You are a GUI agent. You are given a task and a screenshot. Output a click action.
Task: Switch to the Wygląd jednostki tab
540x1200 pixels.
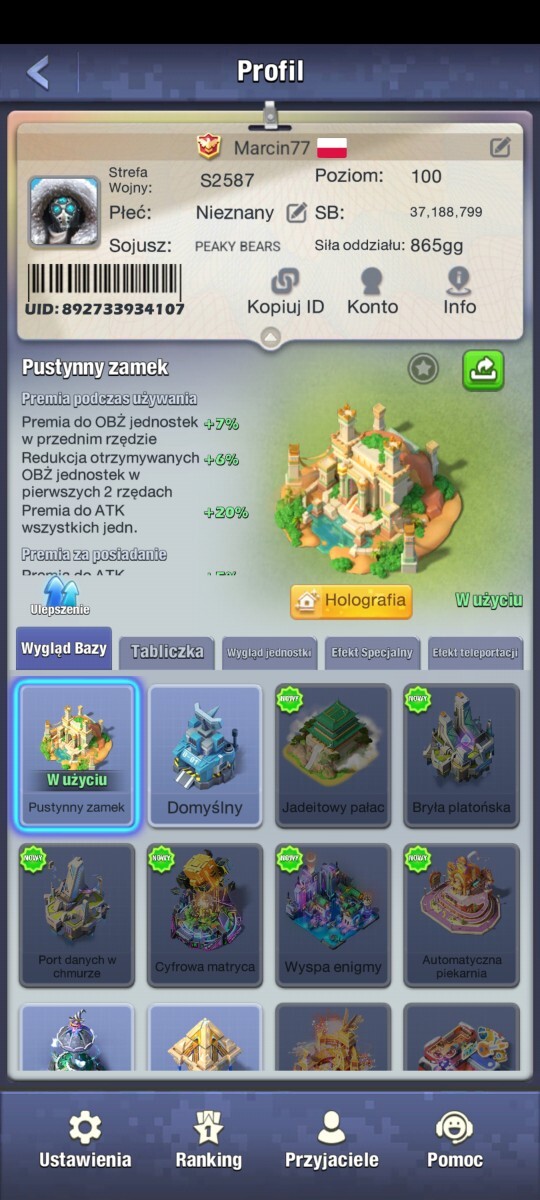coord(270,653)
